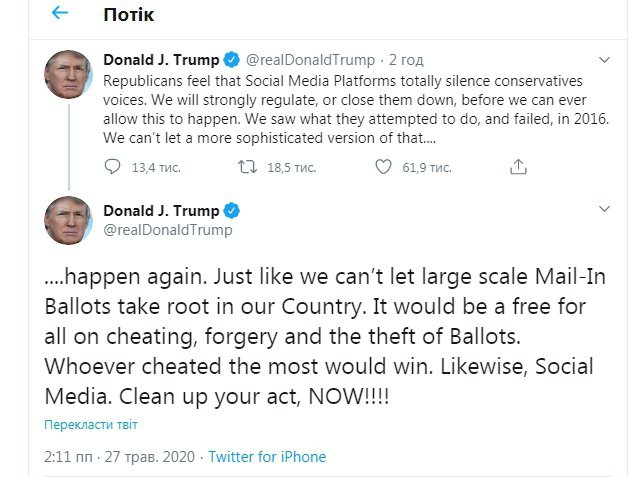629x477 pixels.
Task: Reply to the first tweet
Action: pos(113,166)
